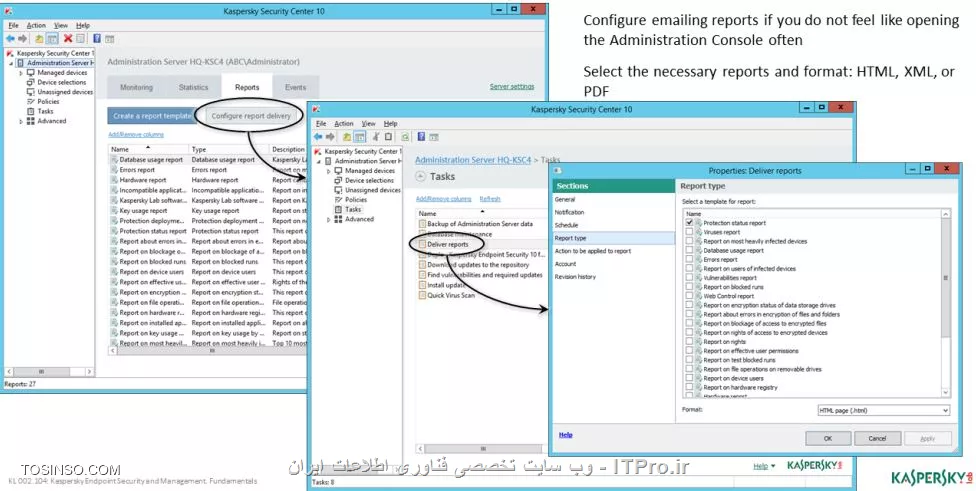Screen dimensions: 976x491
Task: Tick the Database usage report checkbox
Action: pyautogui.click(x=689, y=250)
